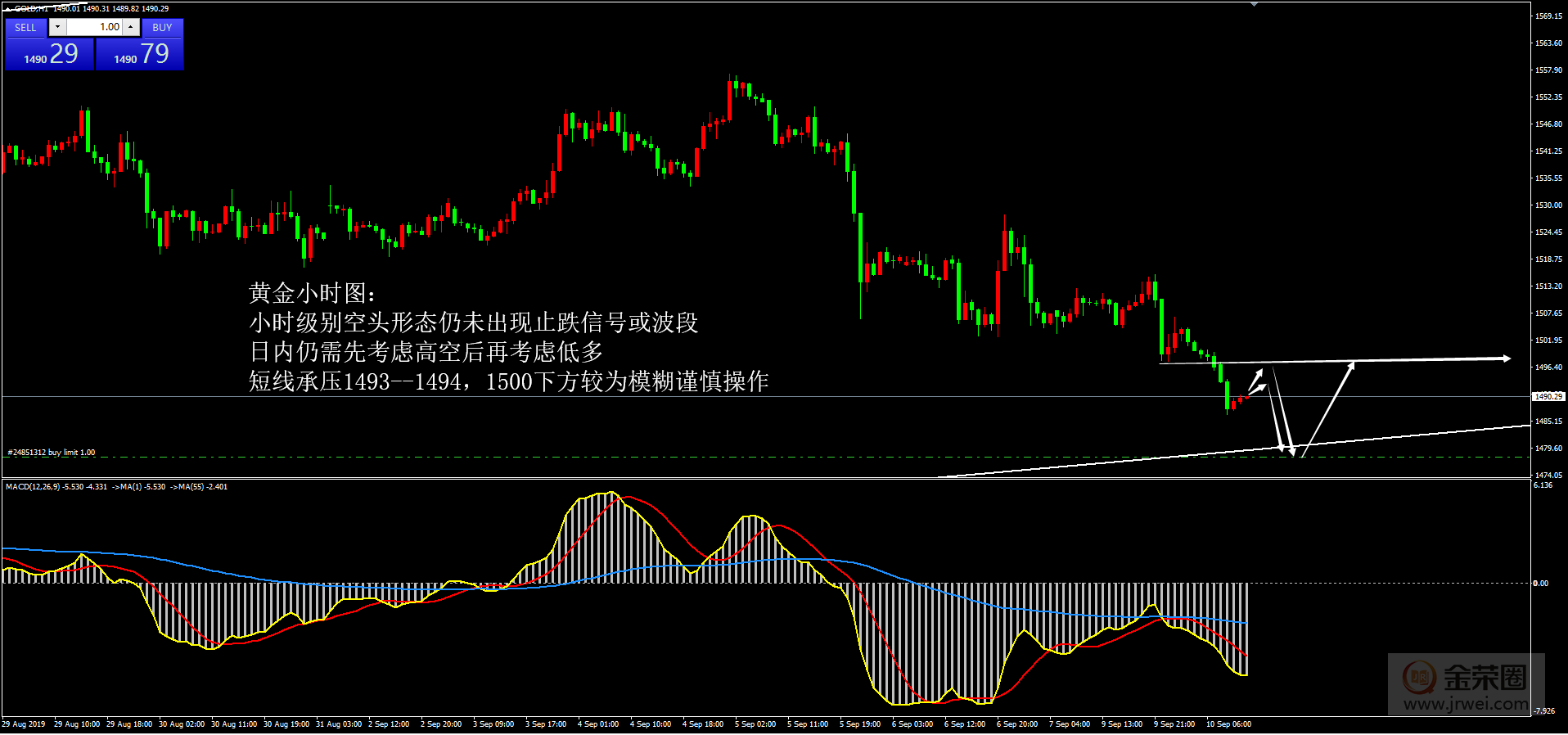Collapse one-click trading panel triangle next to GOLD,H1
The height and width of the screenshot is (735, 1568).
click(x=7, y=8)
